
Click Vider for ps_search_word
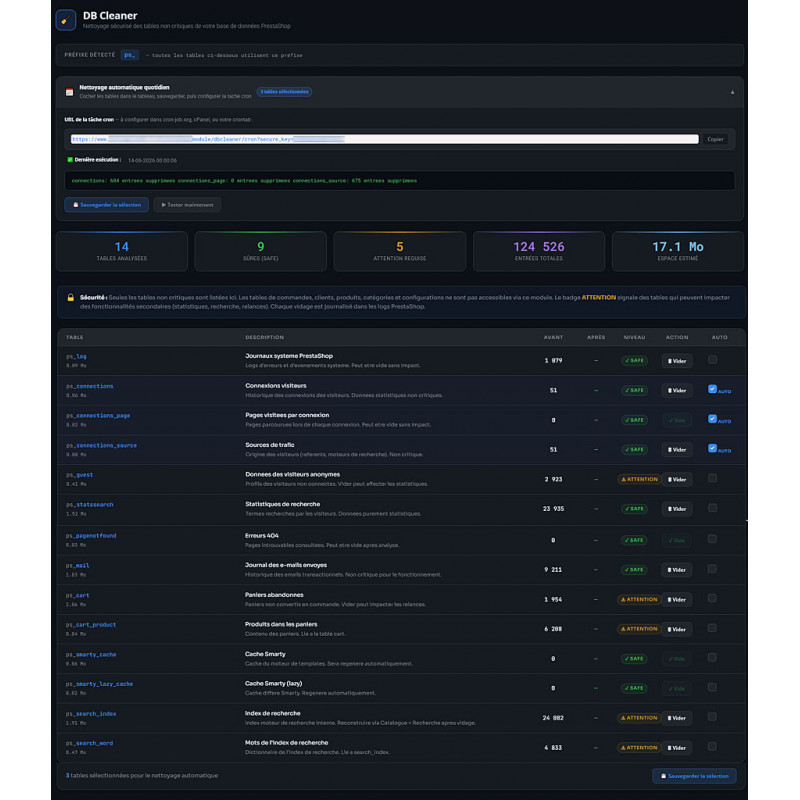pos(677,747)
